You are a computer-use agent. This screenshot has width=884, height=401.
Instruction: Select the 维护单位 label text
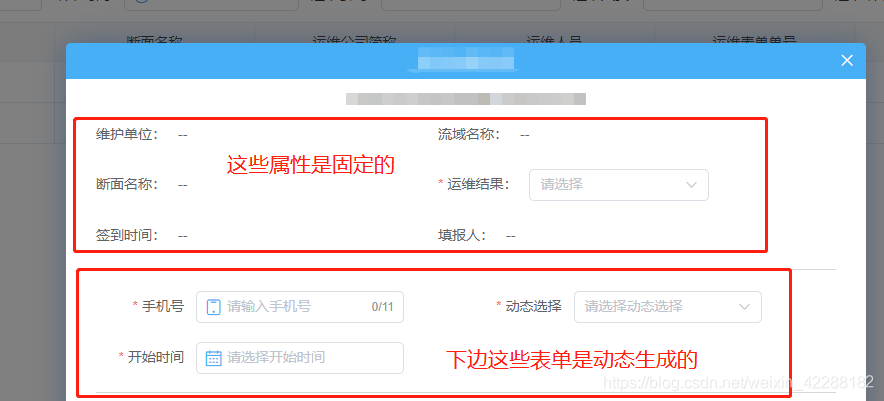tap(127, 135)
